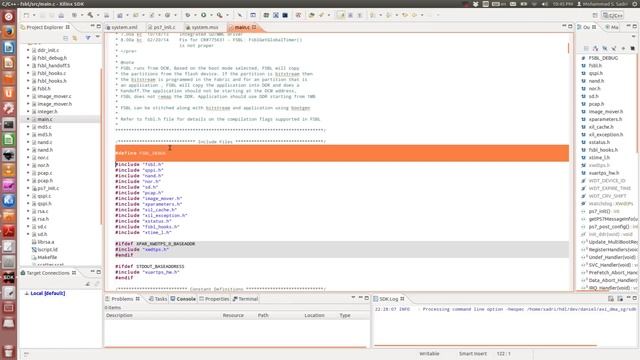Click Description column header in Problems
The image size is (640, 360).
click(119, 316)
